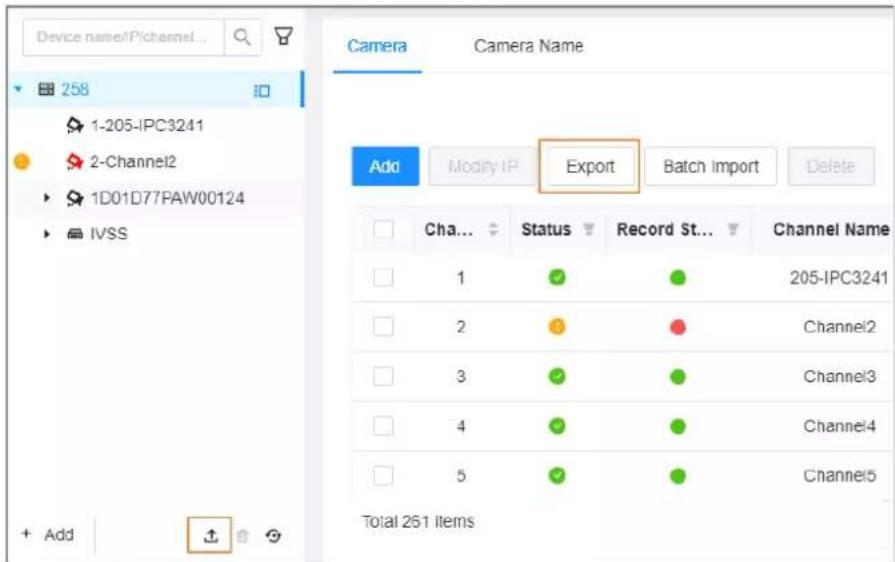The height and width of the screenshot is (562, 895).
Task: Tick the checkbox for channel 4 row
Action: 383,426
